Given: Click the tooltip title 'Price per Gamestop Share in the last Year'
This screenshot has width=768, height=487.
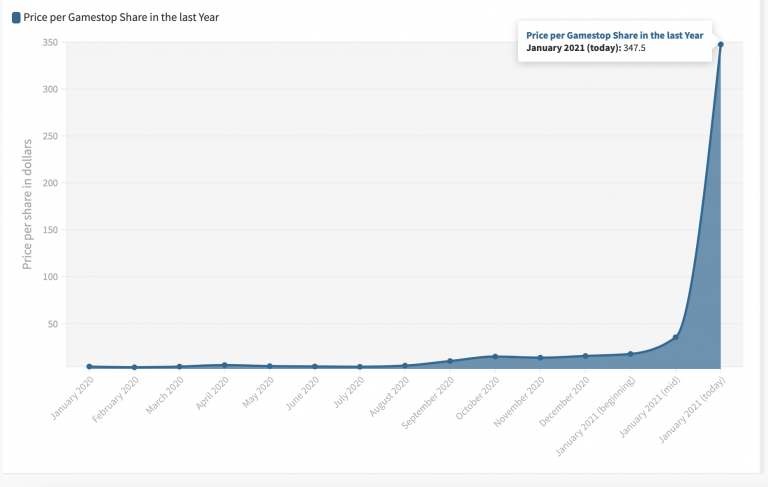Looking at the screenshot, I should point(615,35).
